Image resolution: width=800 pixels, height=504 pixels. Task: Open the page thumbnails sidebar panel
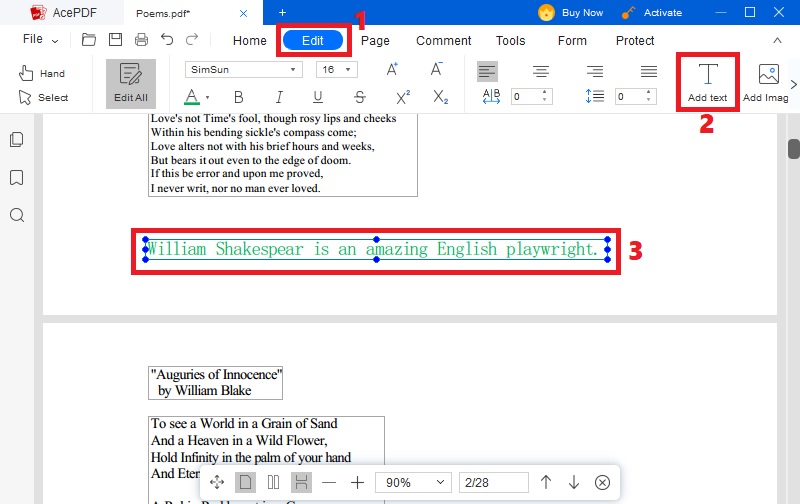pos(17,139)
